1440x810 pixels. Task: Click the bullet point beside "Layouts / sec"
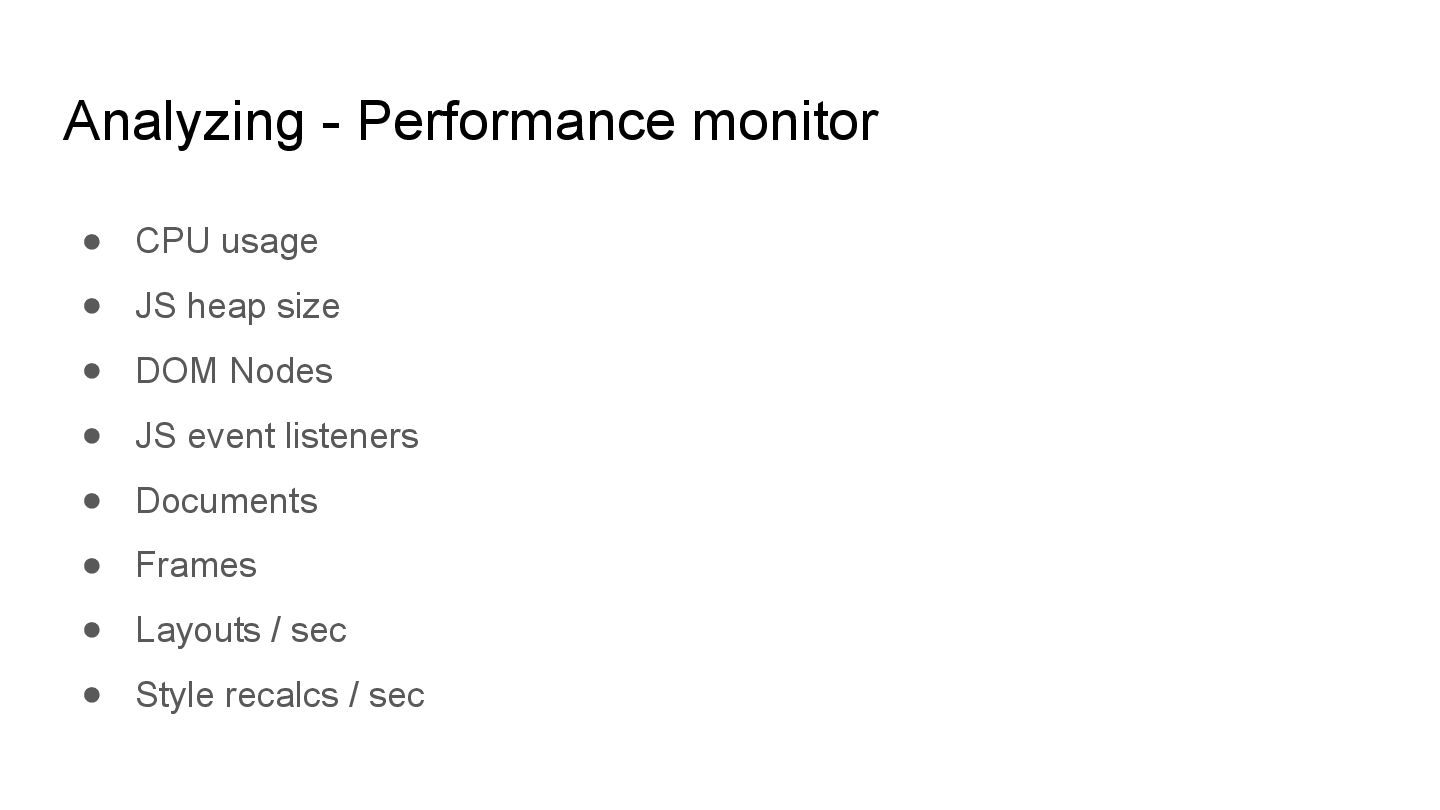93,630
